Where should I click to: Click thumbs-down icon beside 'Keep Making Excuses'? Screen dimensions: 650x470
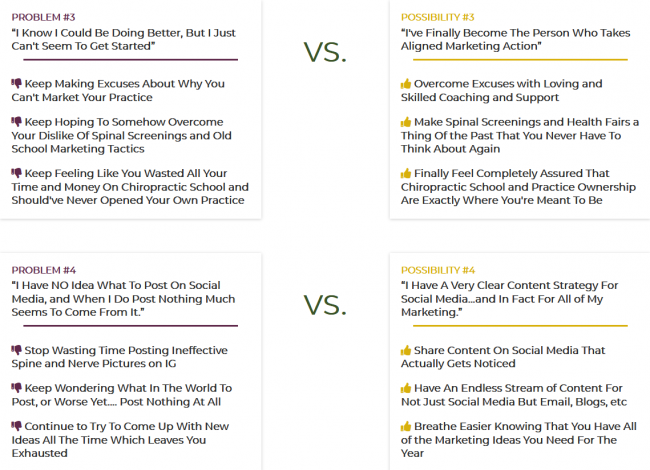(x=16, y=83)
